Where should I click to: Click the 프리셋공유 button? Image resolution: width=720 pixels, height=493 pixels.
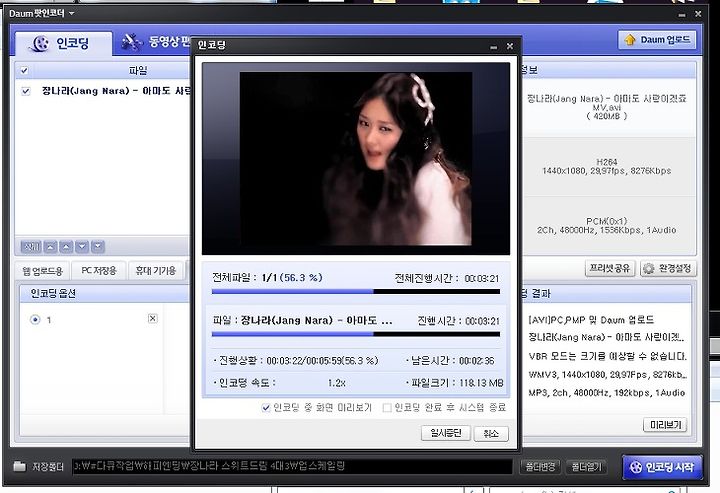[610, 268]
